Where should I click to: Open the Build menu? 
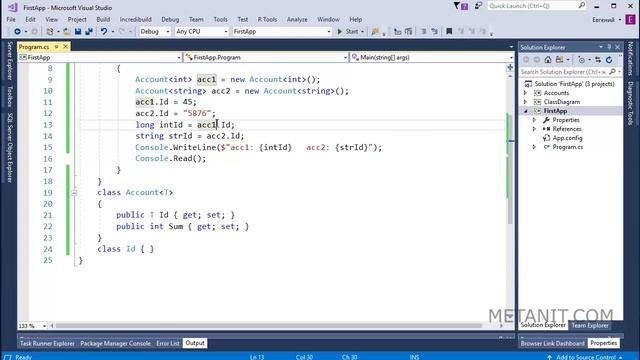[x=103, y=19]
